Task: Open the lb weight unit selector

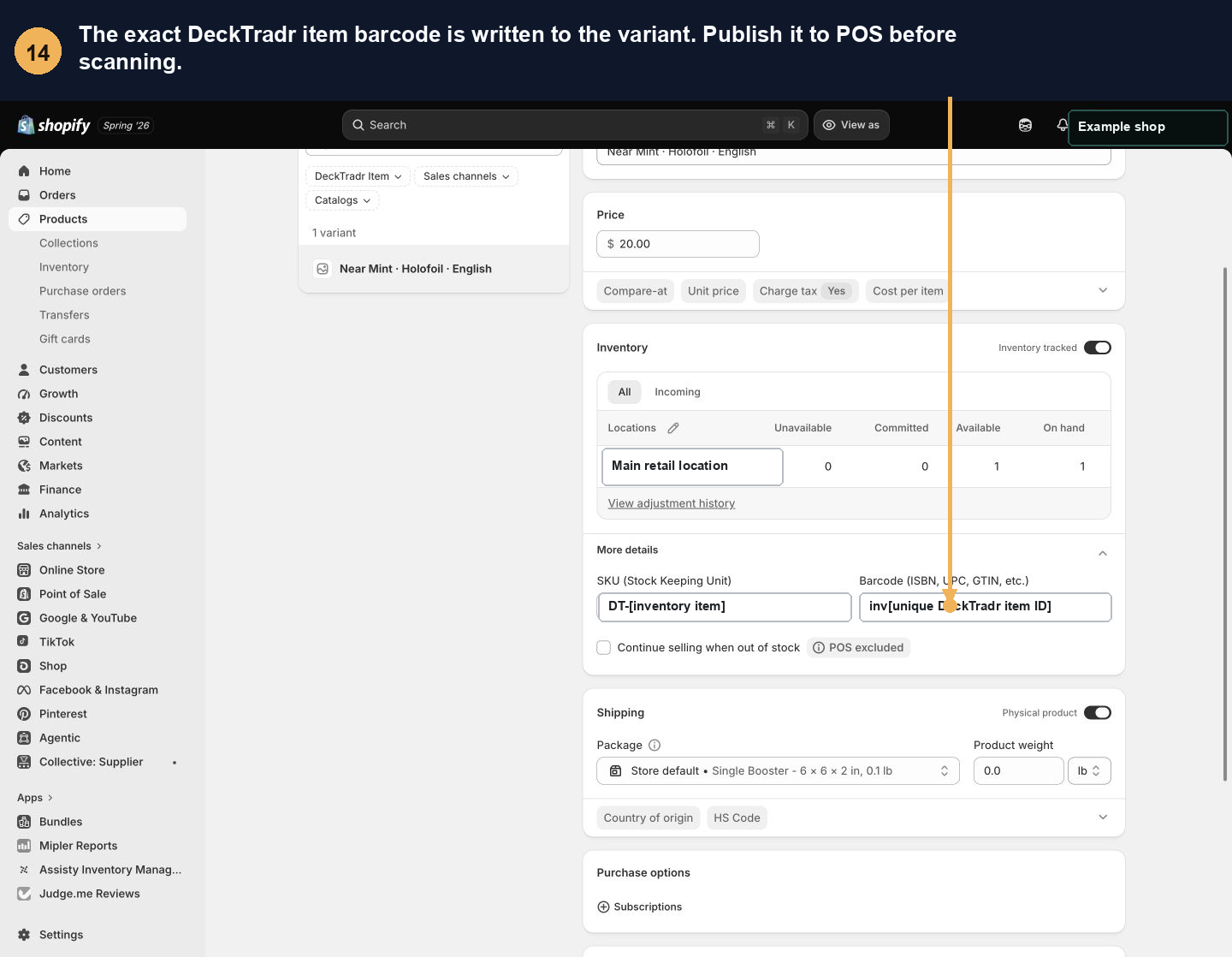Action: (1089, 771)
